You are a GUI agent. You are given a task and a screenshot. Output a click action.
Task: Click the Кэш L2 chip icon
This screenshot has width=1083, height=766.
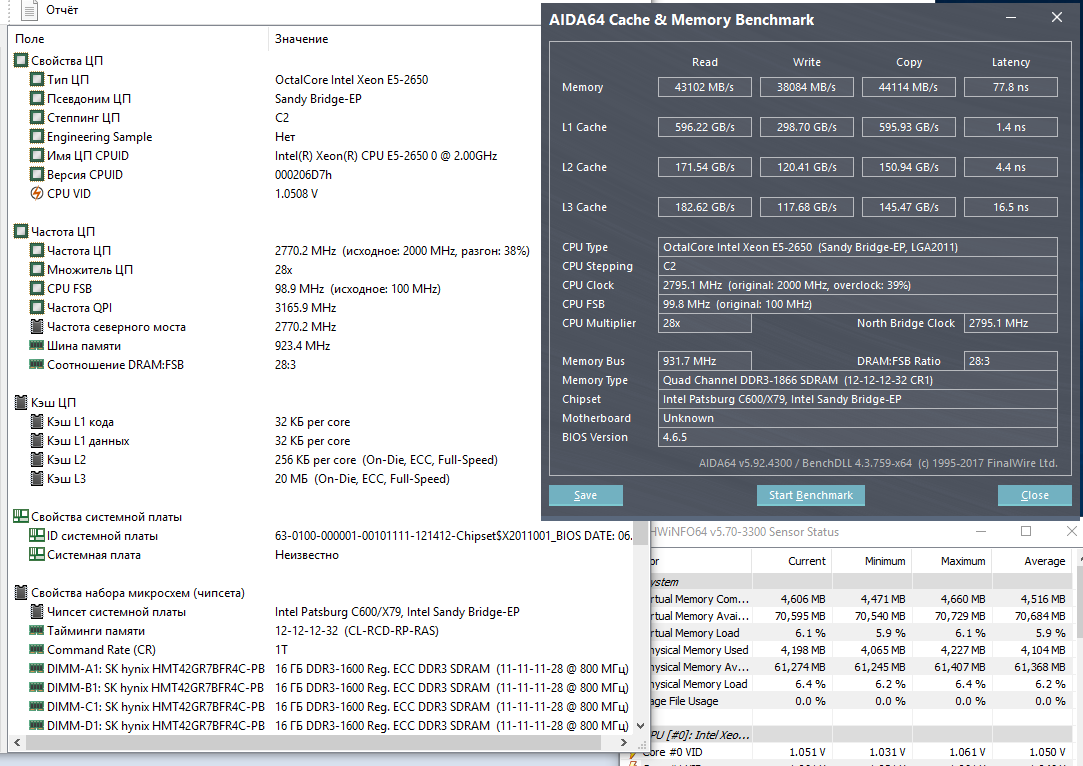pos(37,459)
